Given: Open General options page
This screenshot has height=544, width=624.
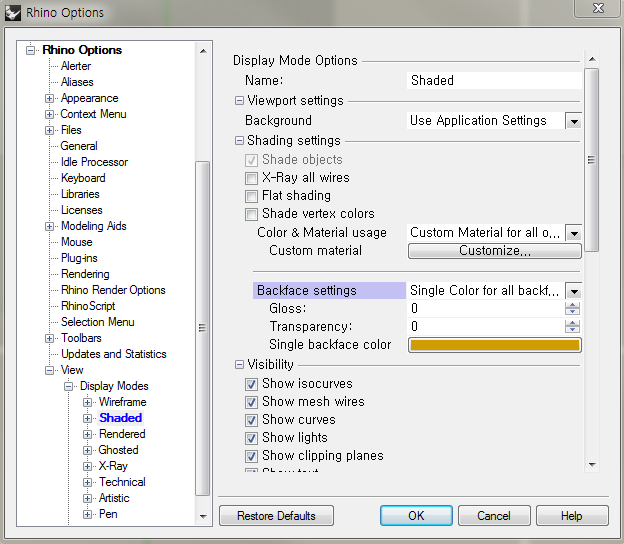Looking at the screenshot, I should (x=79, y=146).
